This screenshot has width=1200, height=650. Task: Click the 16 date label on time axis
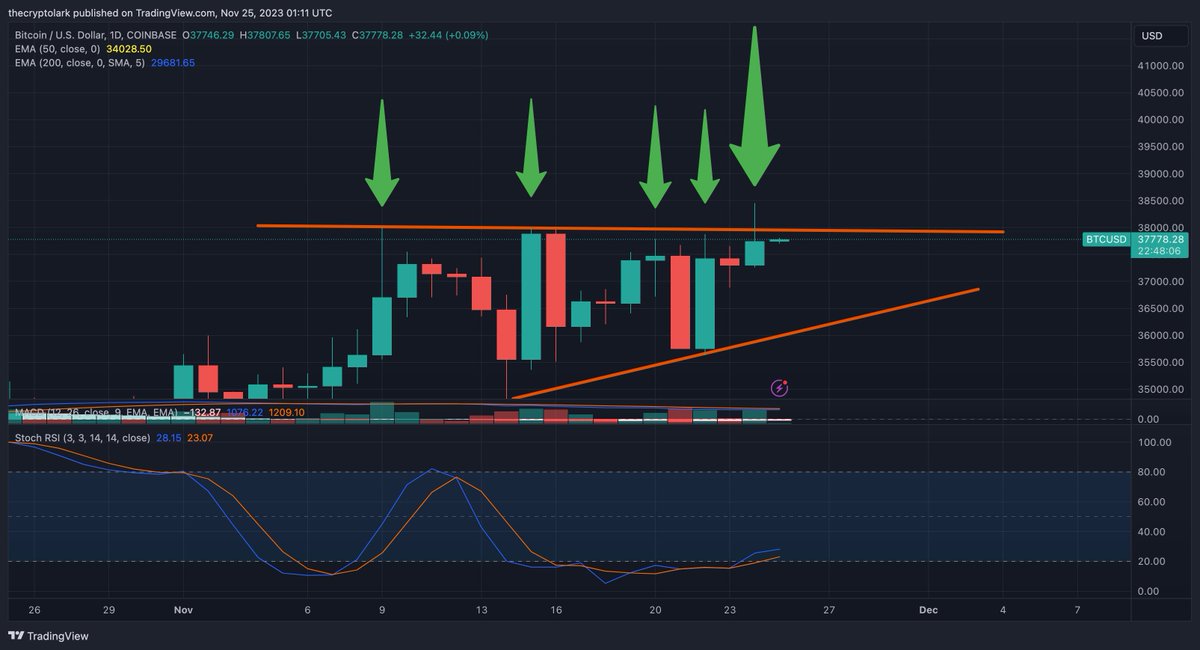(556, 609)
